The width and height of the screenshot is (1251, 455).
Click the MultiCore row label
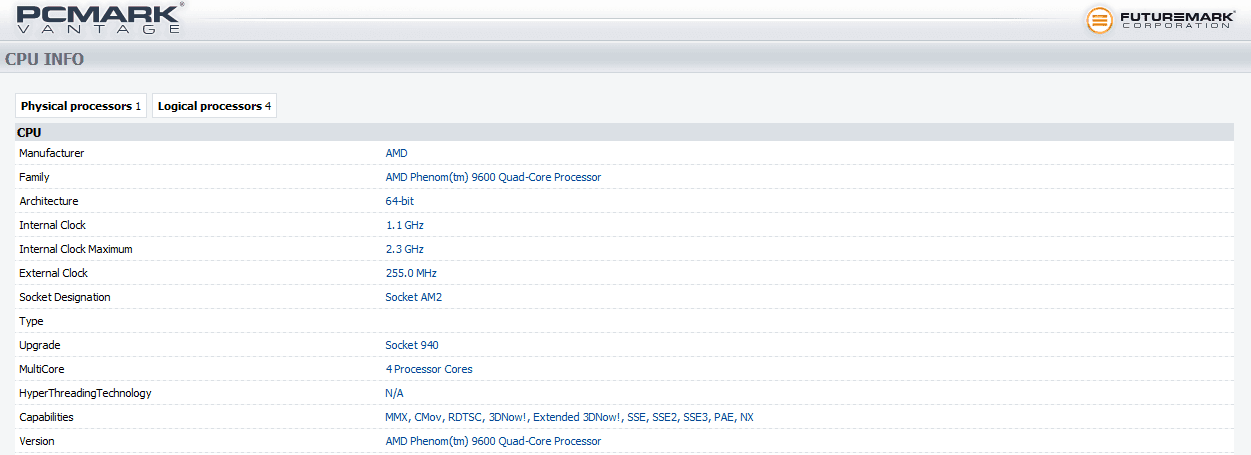(42, 369)
